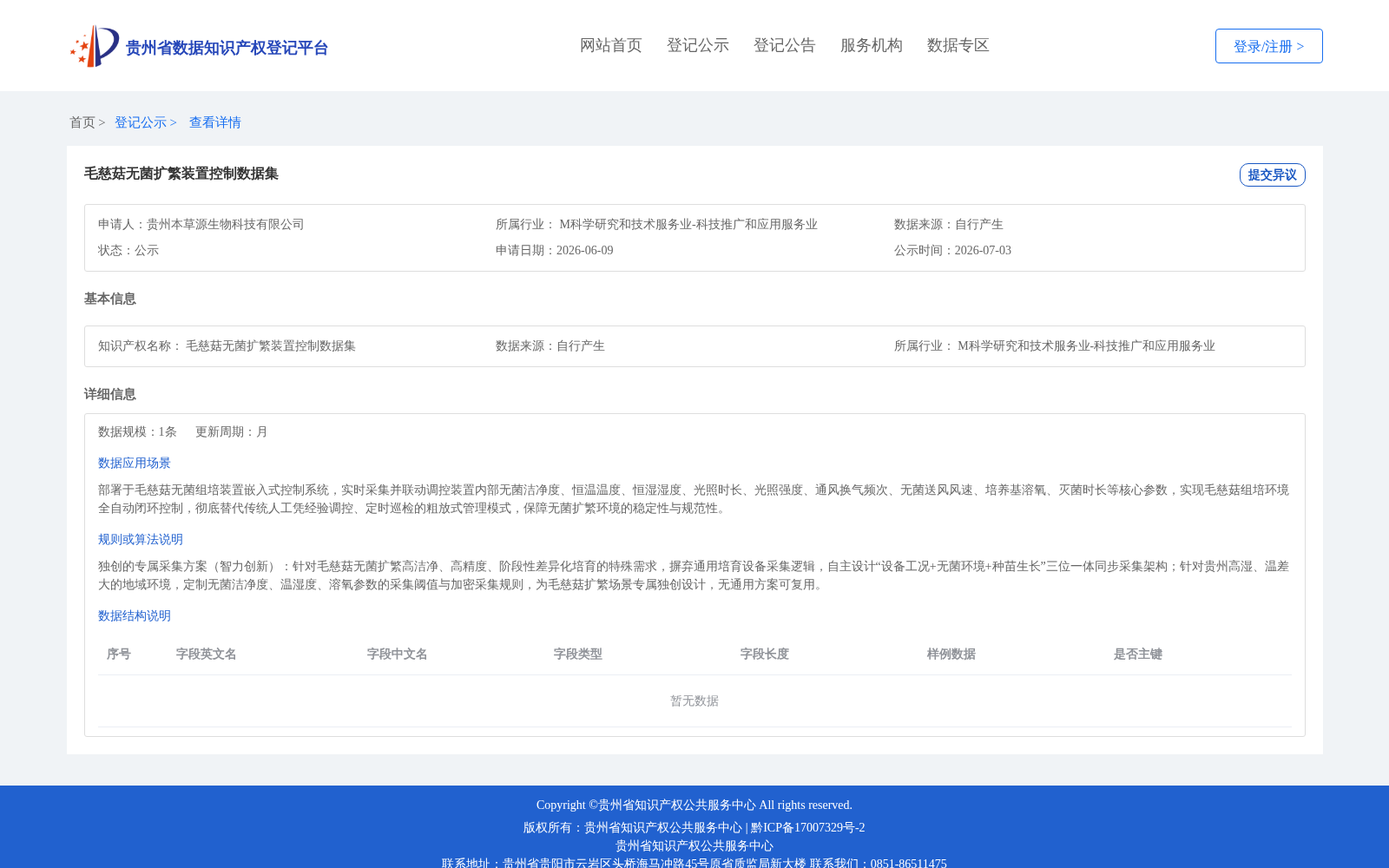Click the 字段类型 column header
Image resolution: width=1389 pixels, height=868 pixels.
tap(578, 654)
